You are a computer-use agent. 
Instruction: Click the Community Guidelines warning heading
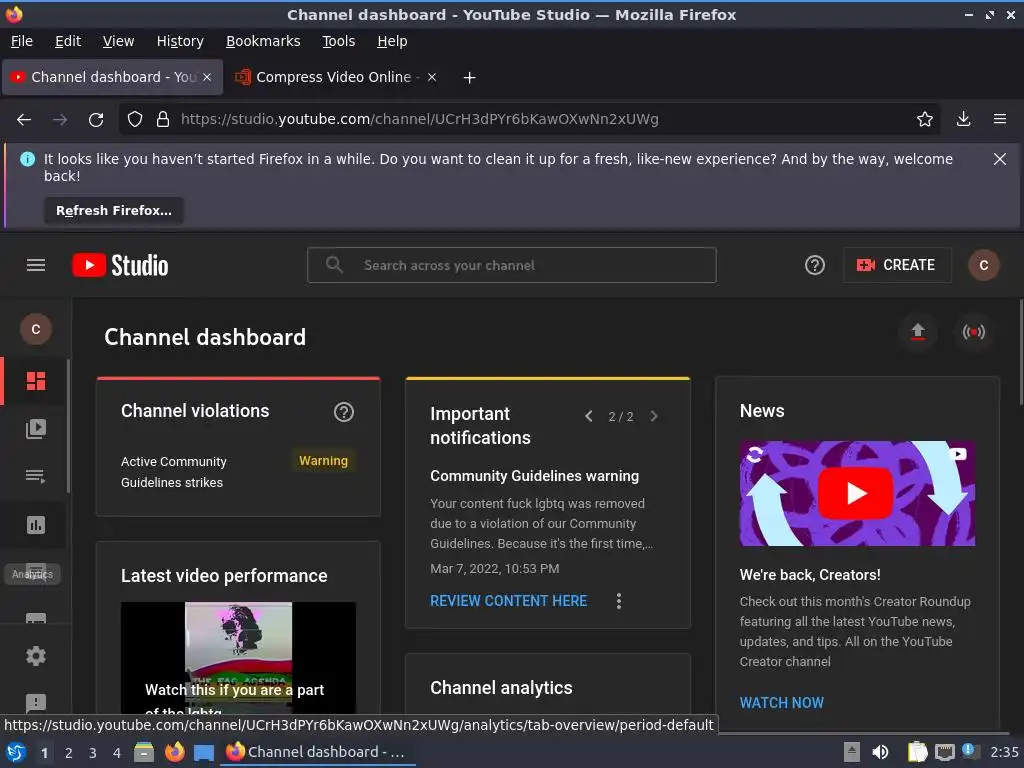(534, 476)
